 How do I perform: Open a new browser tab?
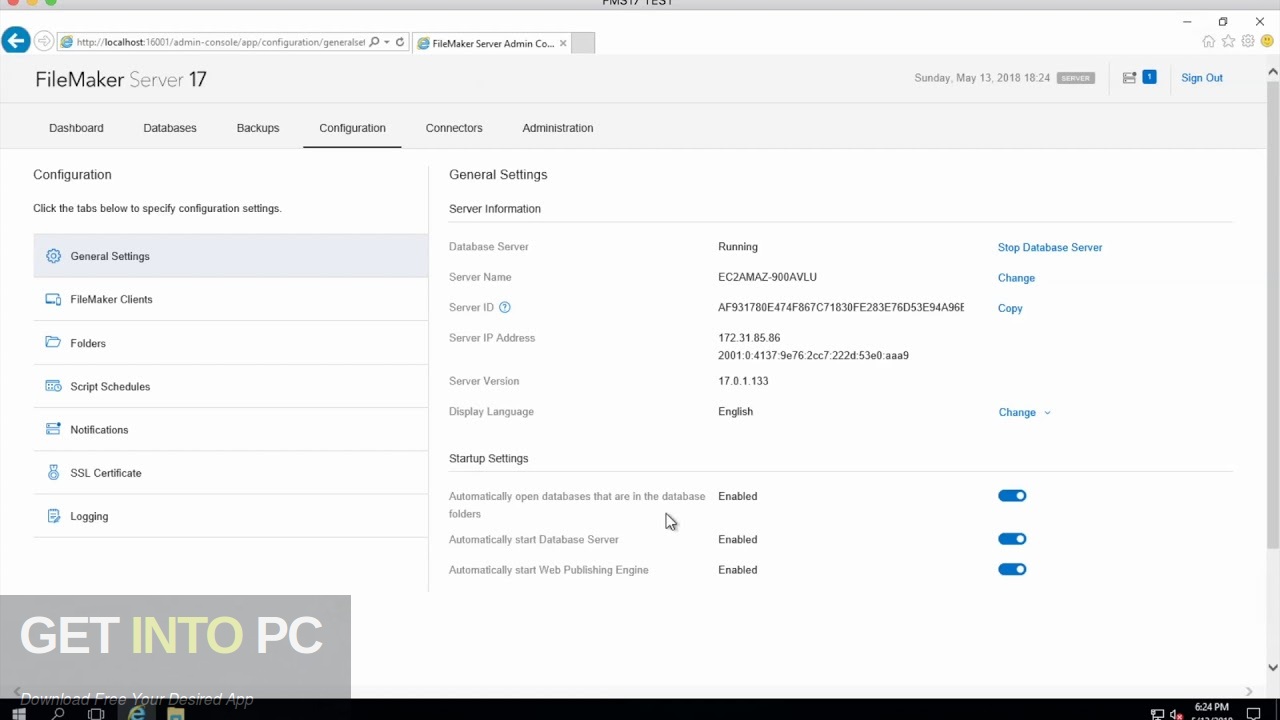583,43
